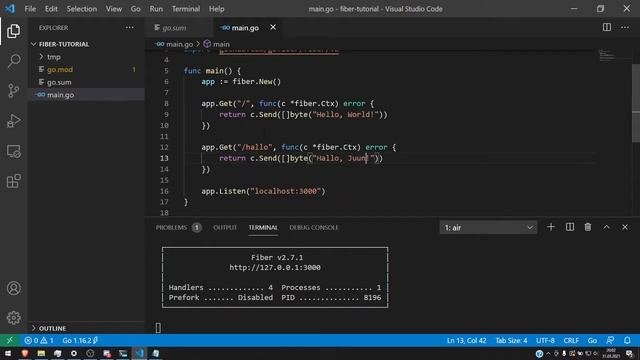Open the Extensions view
Image resolution: width=640 pixels, height=360 pixels.
pos(13,181)
